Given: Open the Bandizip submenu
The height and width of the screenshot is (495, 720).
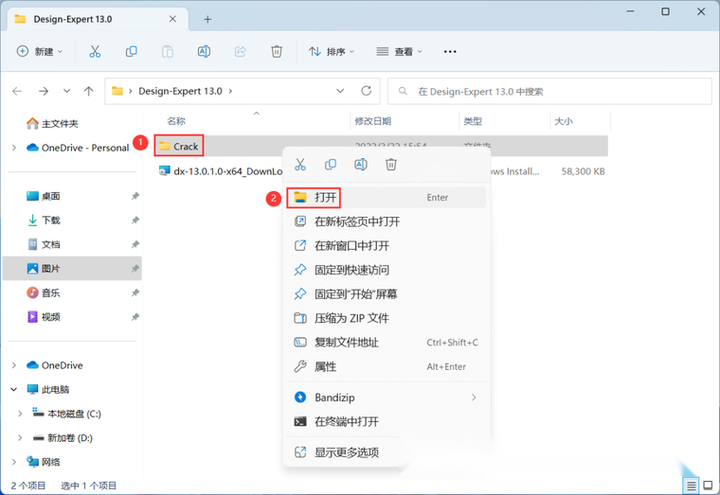Looking at the screenshot, I should (386, 397).
